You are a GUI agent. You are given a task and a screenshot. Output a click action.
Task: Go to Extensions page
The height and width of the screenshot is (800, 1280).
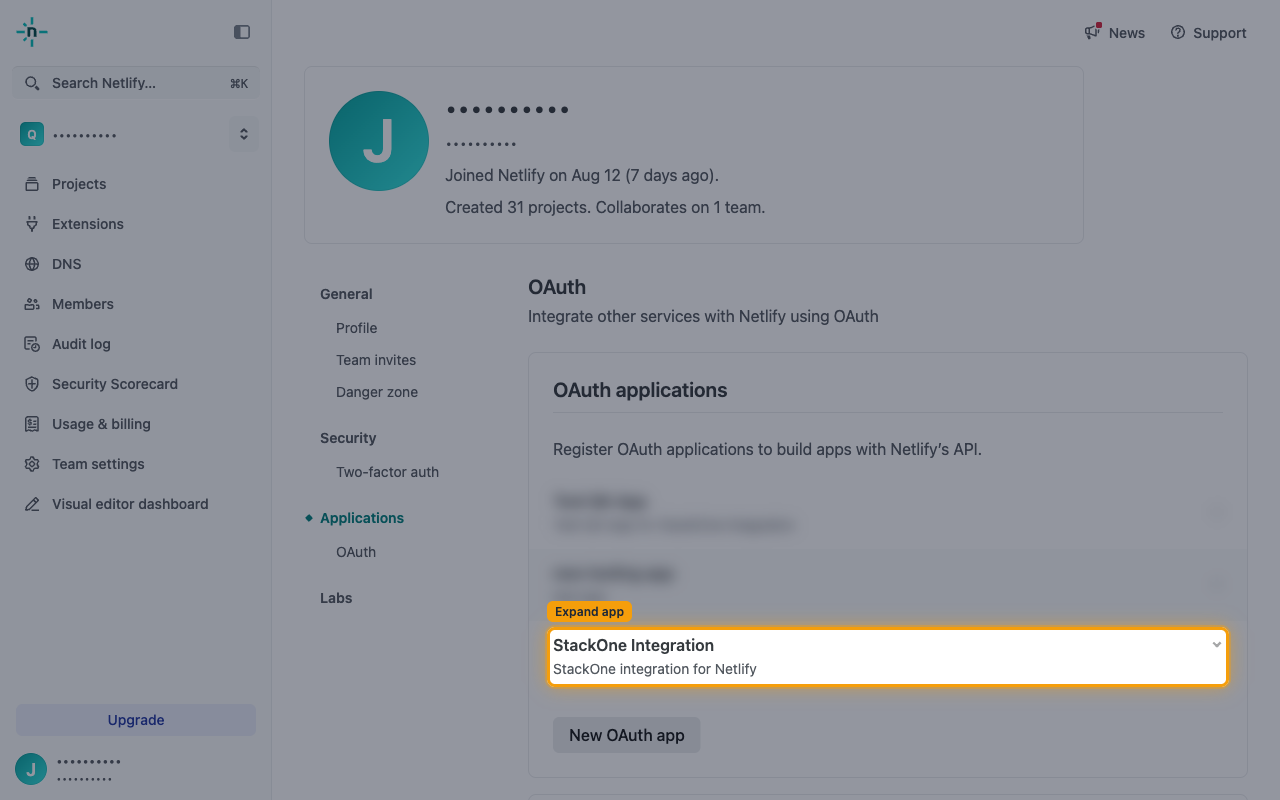click(x=88, y=224)
